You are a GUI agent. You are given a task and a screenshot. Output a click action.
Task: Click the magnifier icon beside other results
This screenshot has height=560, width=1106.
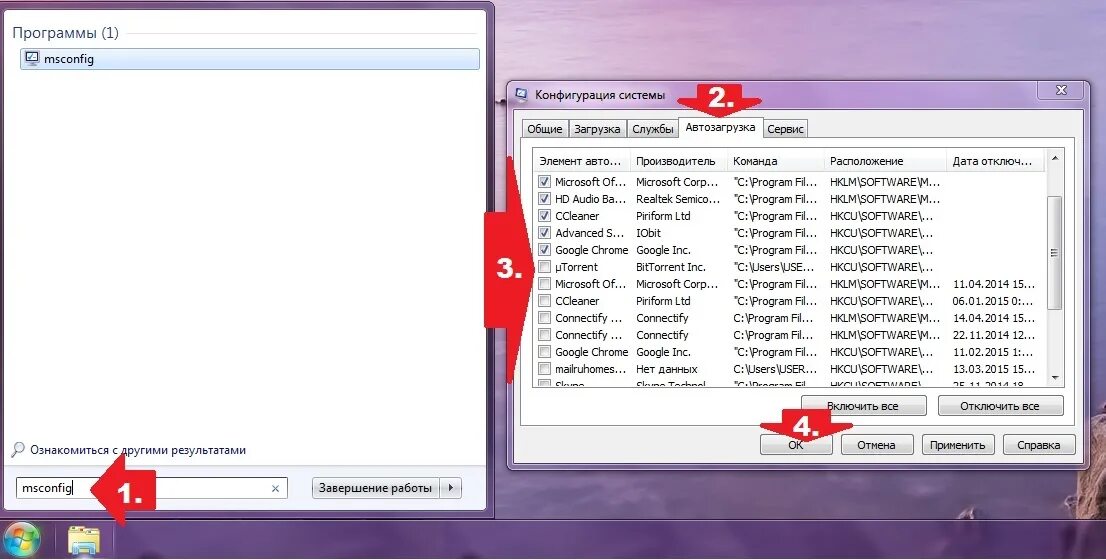(x=18, y=449)
